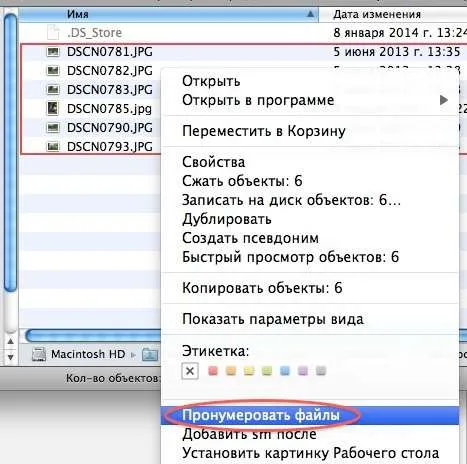Viewport: 467px width, 464px height.
Task: Click the DSCN0783.JPG thumbnail icon
Action: (53, 90)
